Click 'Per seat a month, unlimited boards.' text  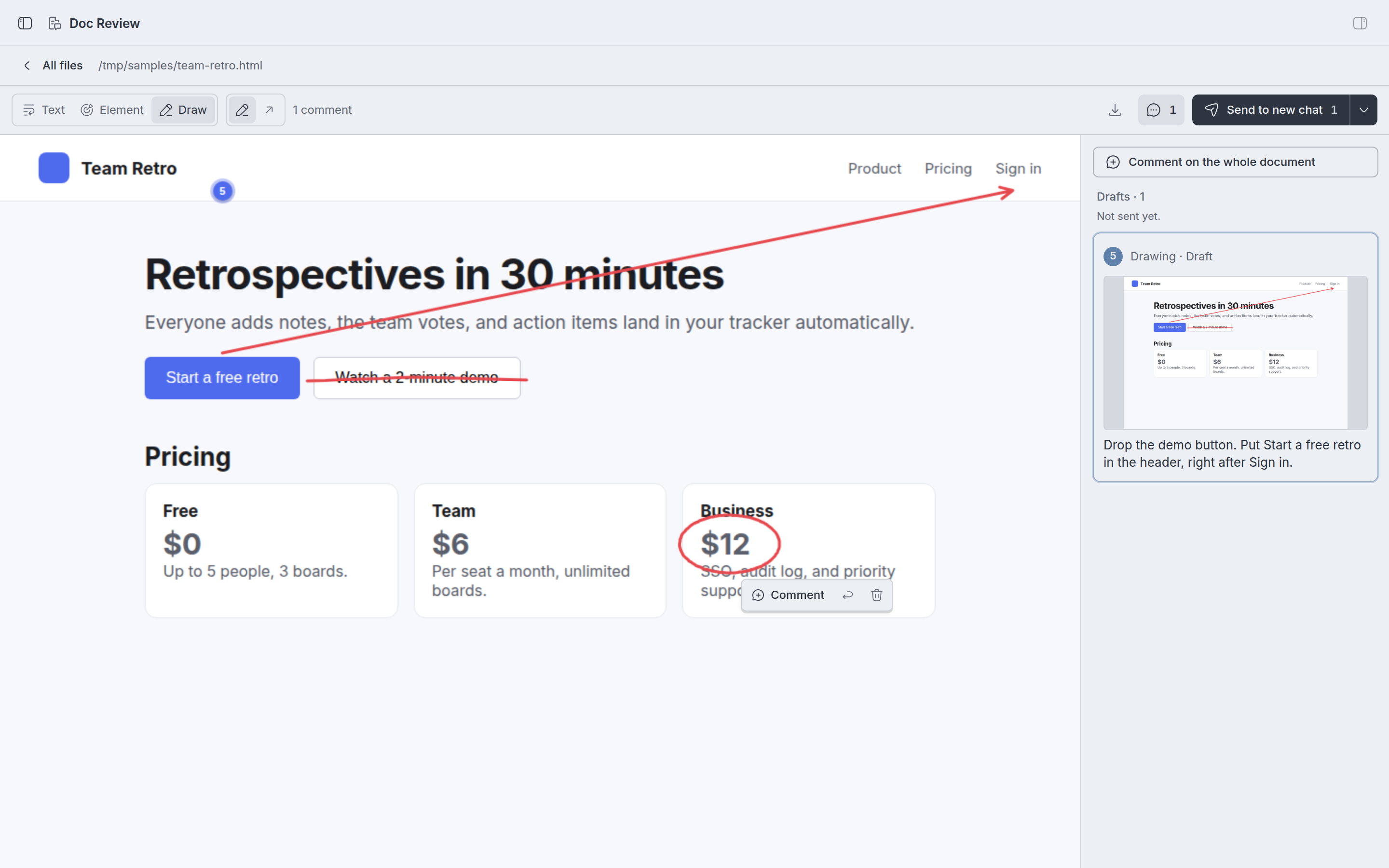pyautogui.click(x=531, y=581)
